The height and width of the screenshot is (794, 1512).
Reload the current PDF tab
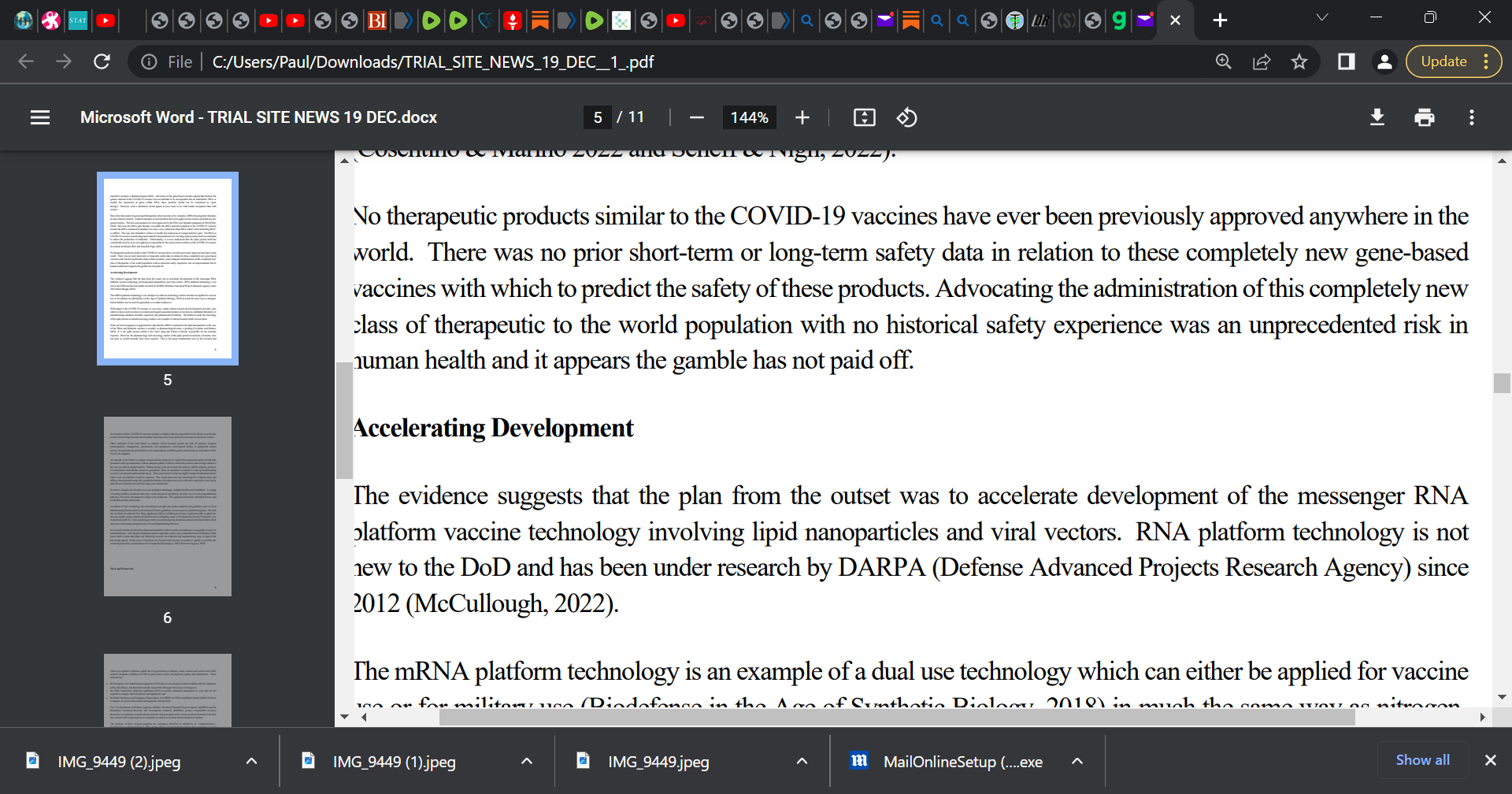tap(102, 61)
